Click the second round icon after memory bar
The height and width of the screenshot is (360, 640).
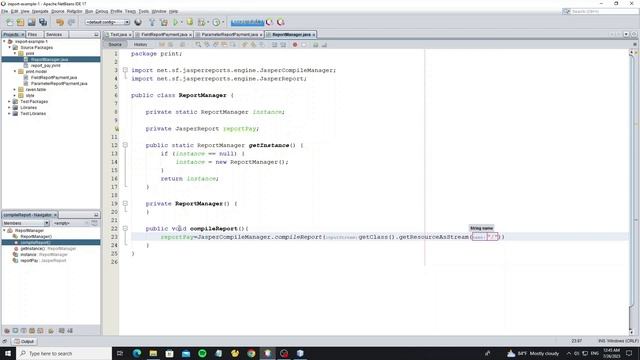[x=280, y=22]
